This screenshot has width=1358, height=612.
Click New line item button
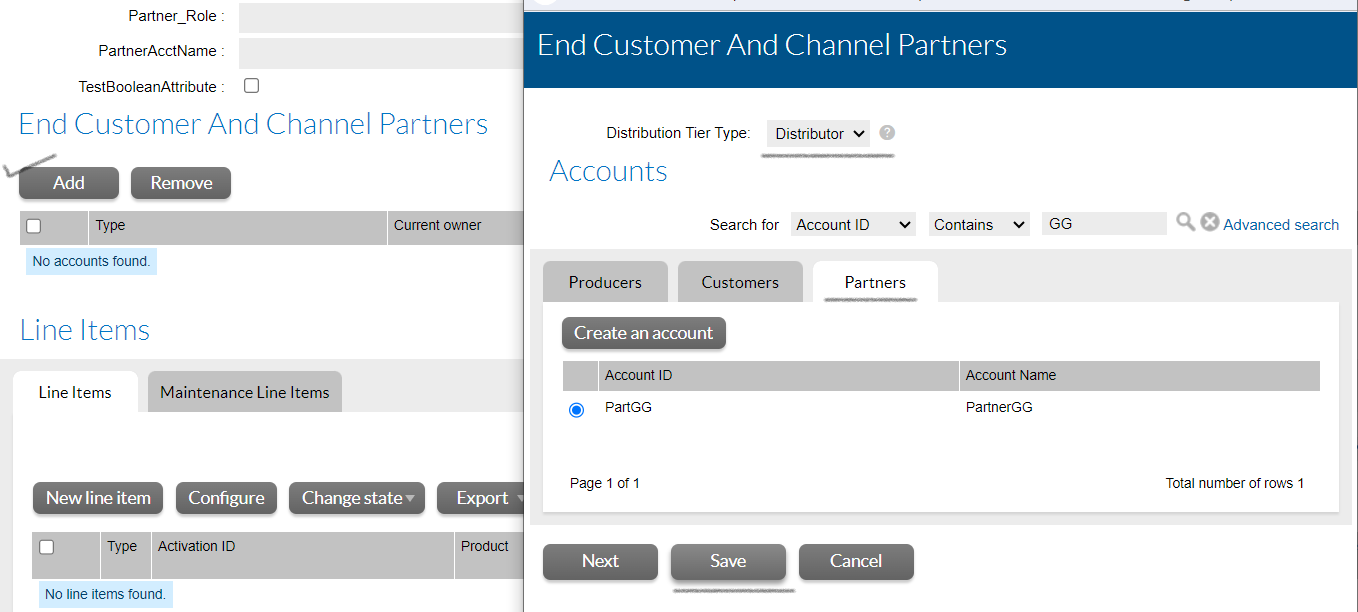[x=98, y=498]
